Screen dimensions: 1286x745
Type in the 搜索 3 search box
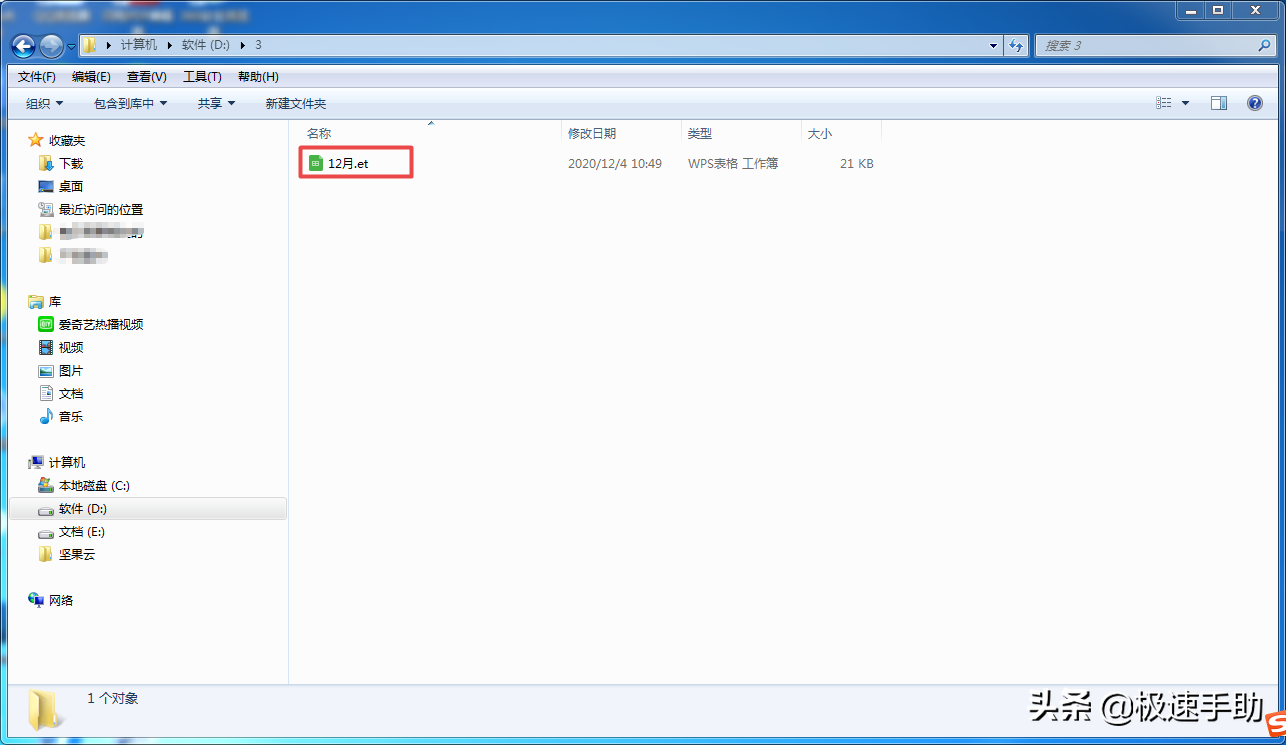(1145, 46)
